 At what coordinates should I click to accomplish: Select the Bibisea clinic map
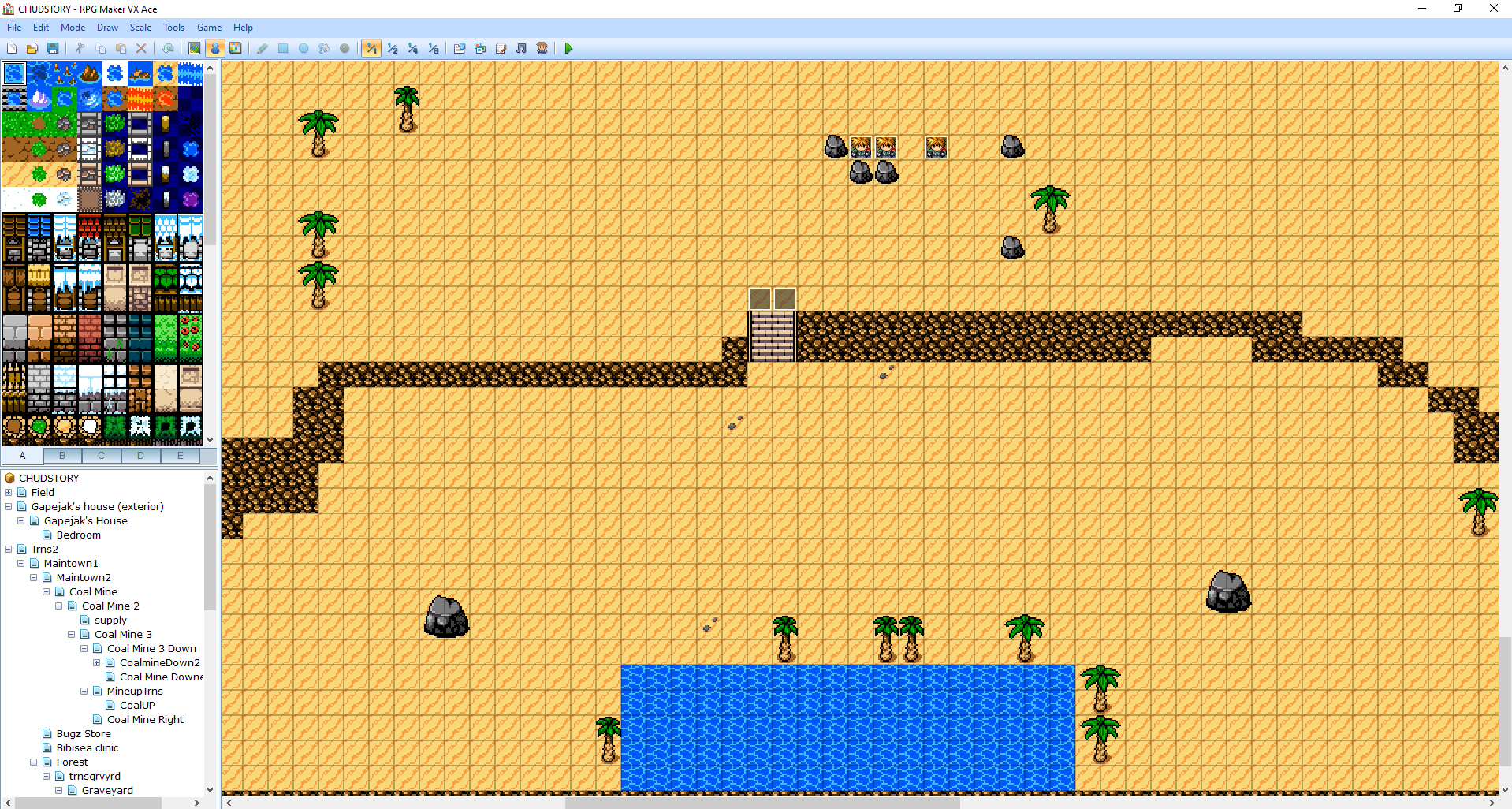(88, 748)
